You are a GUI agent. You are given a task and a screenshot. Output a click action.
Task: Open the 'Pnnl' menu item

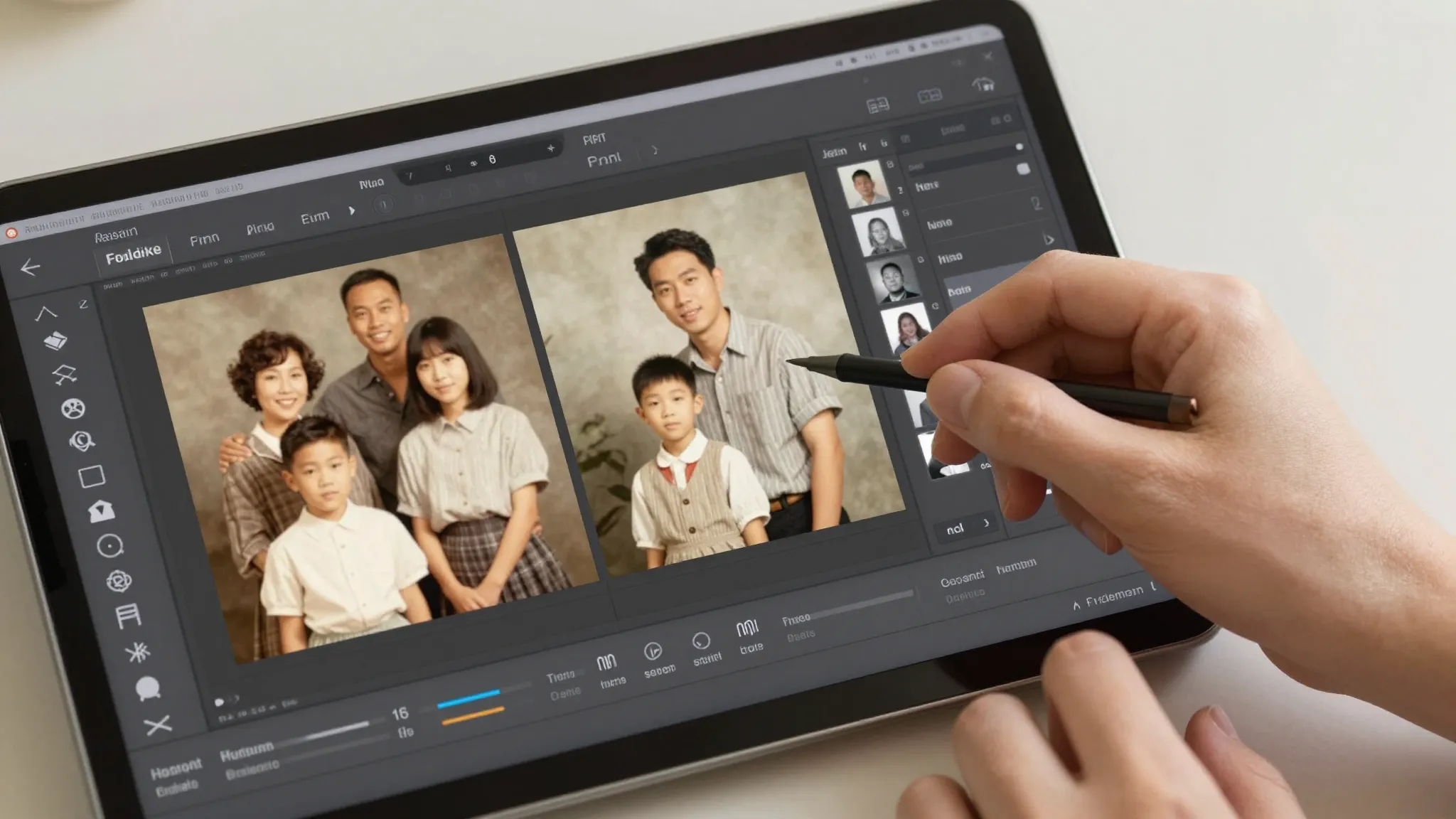(604, 160)
